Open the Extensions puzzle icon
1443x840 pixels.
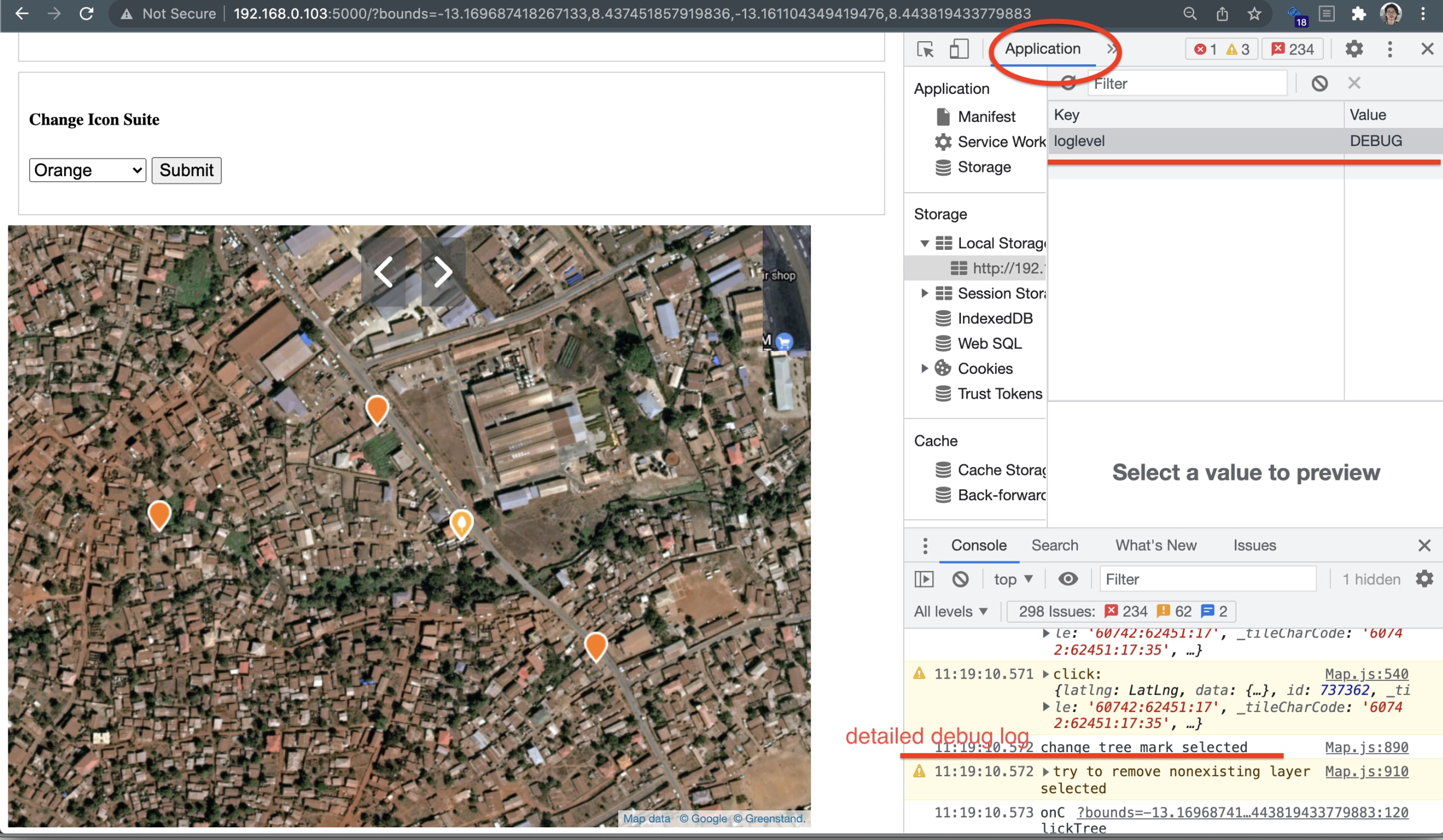1358,13
